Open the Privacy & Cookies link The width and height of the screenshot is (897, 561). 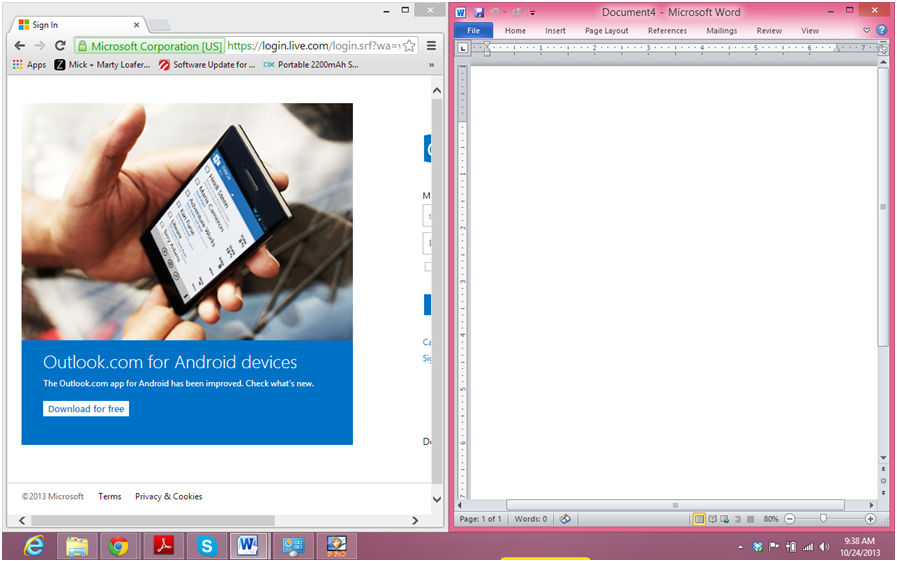coord(169,496)
